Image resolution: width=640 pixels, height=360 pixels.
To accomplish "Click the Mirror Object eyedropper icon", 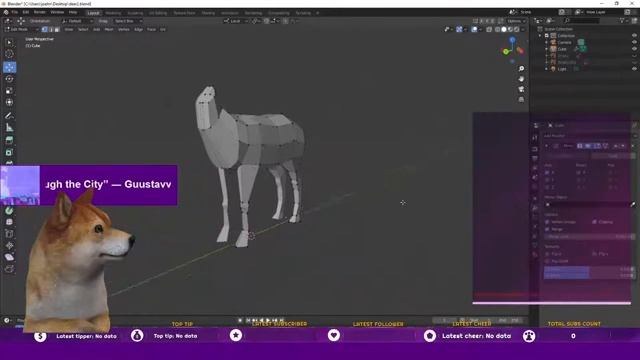I will [x=633, y=204].
